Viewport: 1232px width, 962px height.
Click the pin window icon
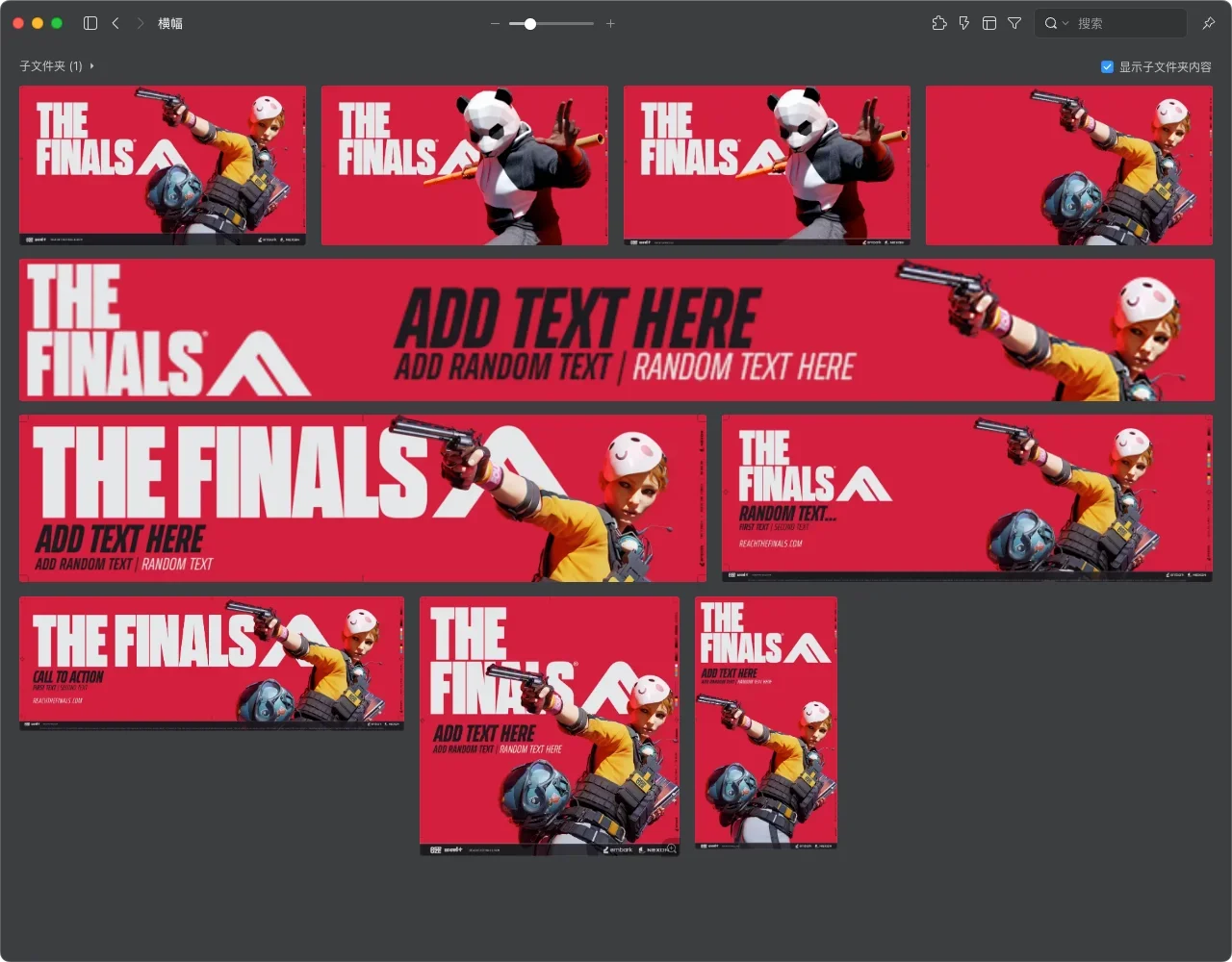coord(1208,23)
